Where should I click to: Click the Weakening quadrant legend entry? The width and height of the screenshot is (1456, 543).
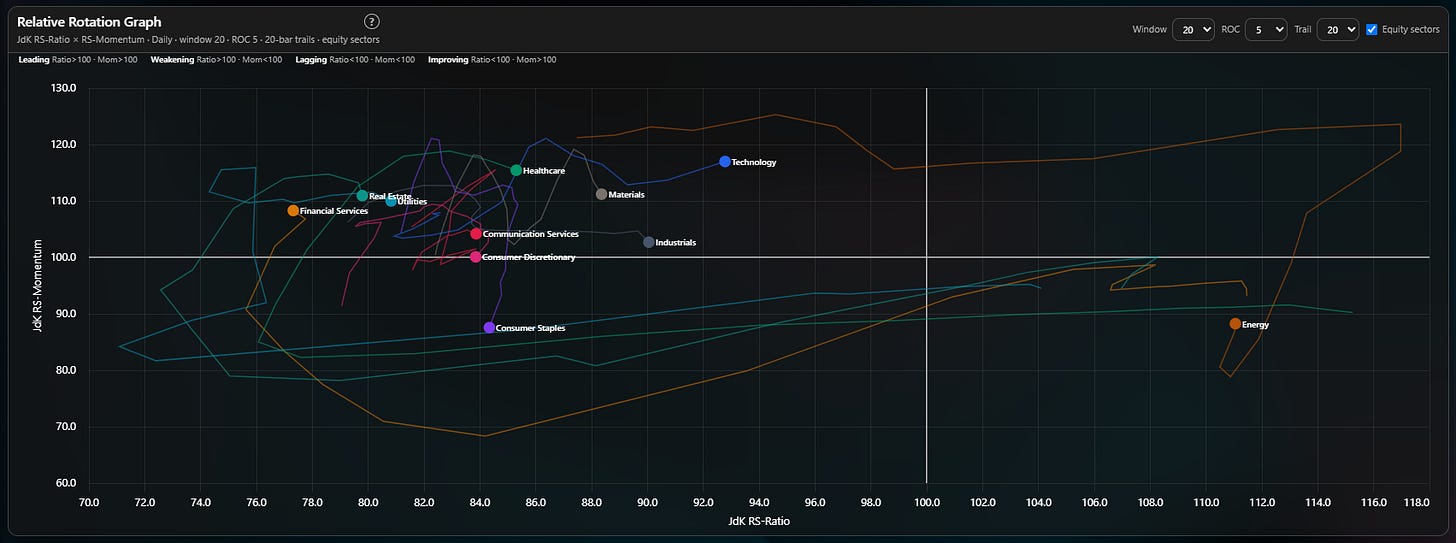[216, 60]
